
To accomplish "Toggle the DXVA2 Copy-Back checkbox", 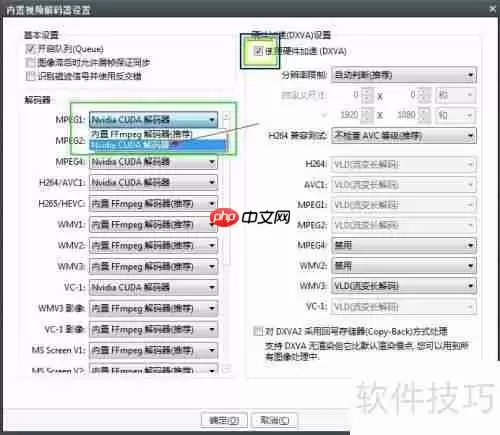I will click(258, 331).
